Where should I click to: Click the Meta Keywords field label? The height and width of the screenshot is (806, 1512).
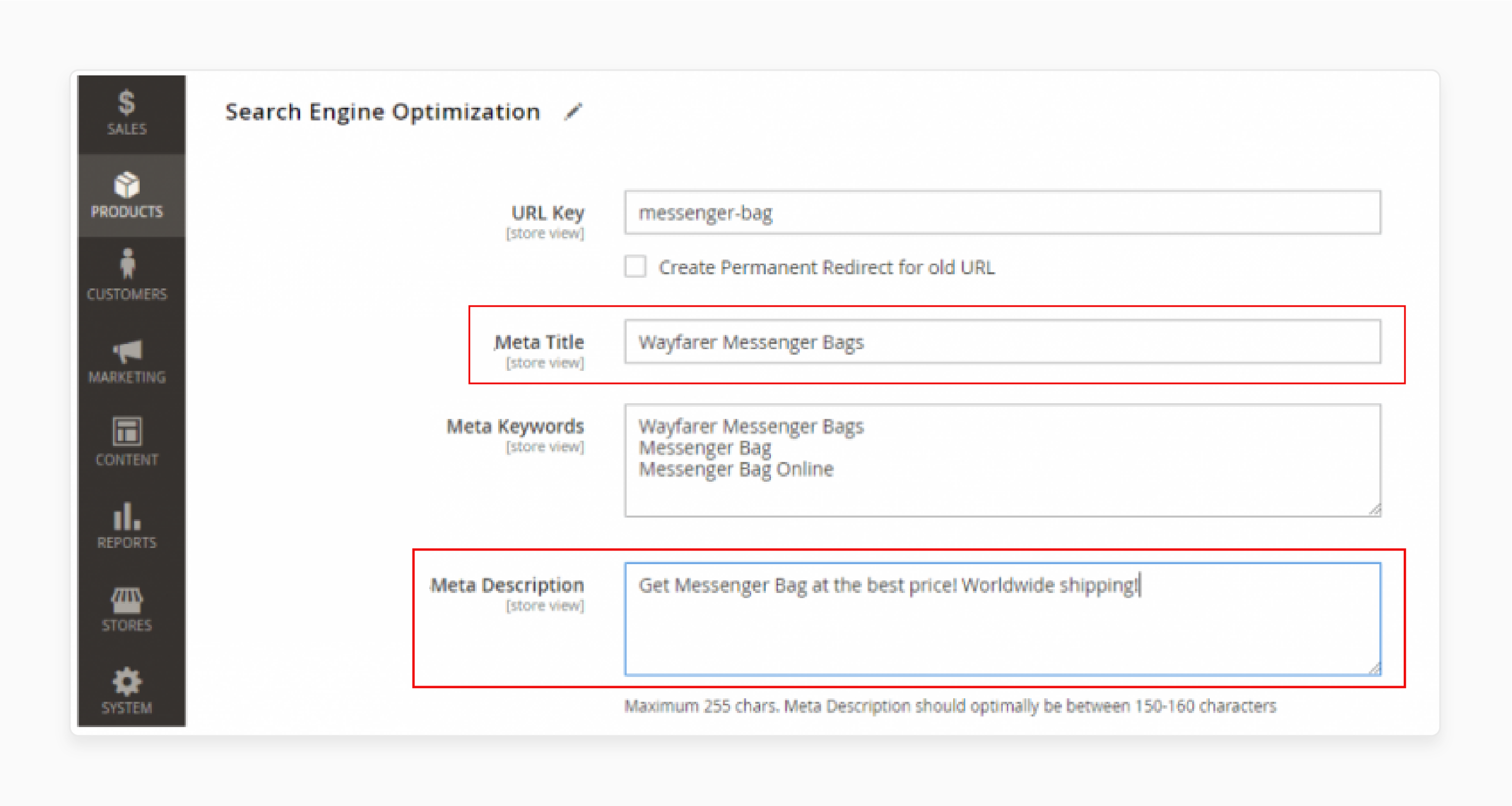coord(515,427)
